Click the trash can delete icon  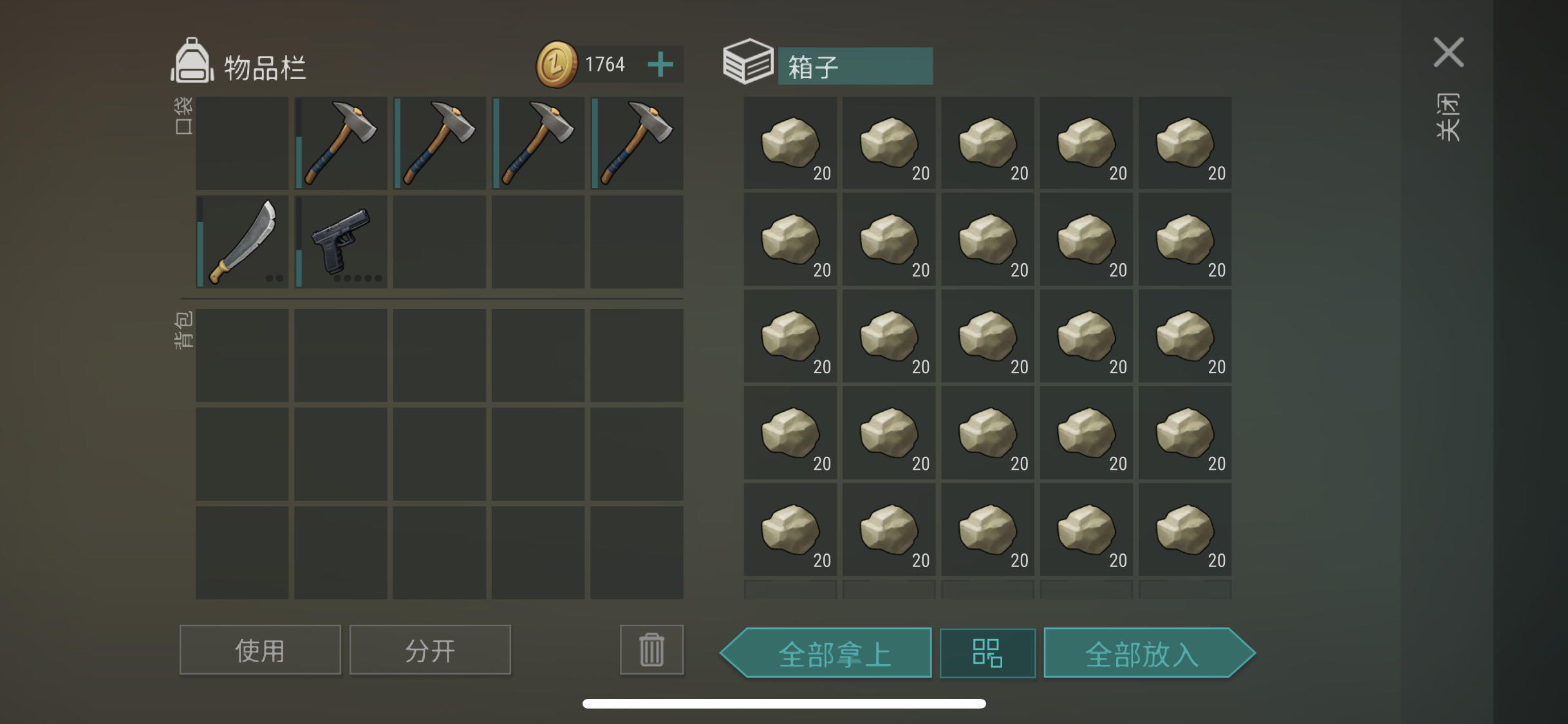tap(651, 649)
